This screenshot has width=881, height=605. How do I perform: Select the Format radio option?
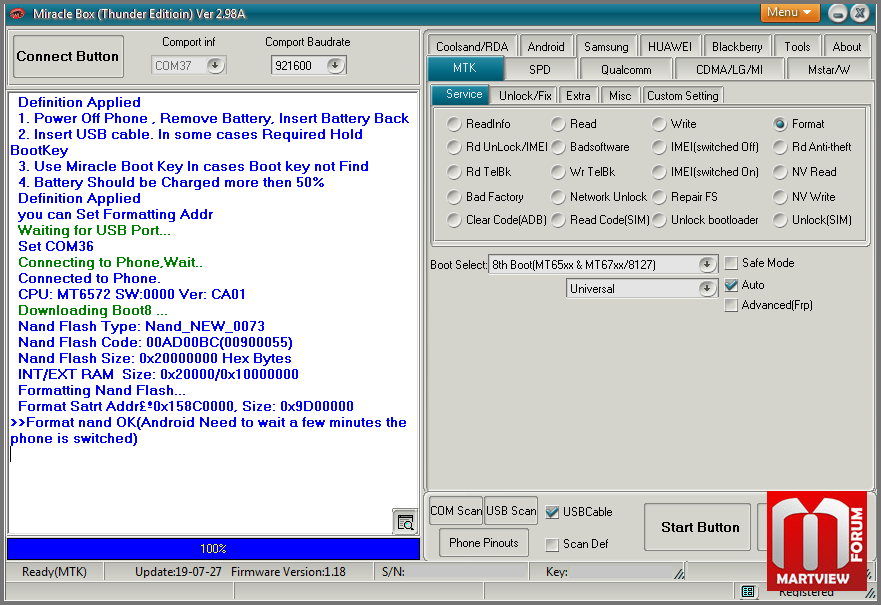(780, 124)
